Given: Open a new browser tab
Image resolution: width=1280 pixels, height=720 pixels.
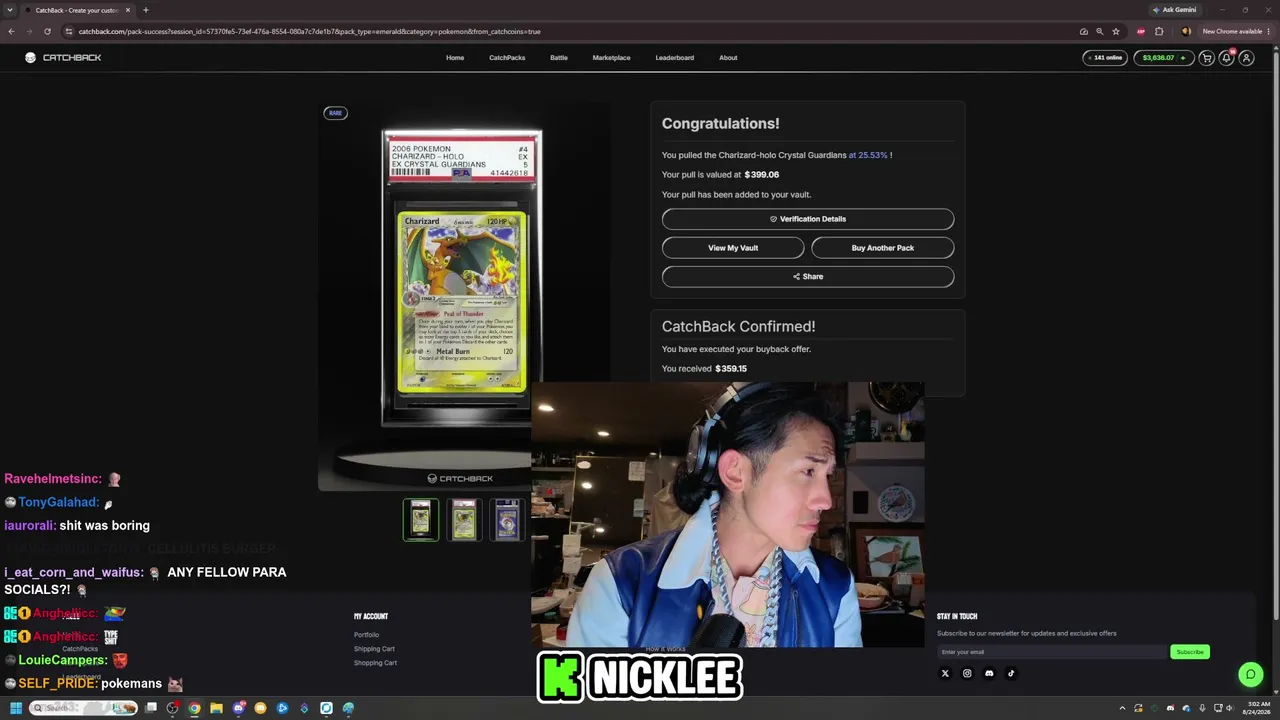Looking at the screenshot, I should pyautogui.click(x=146, y=10).
